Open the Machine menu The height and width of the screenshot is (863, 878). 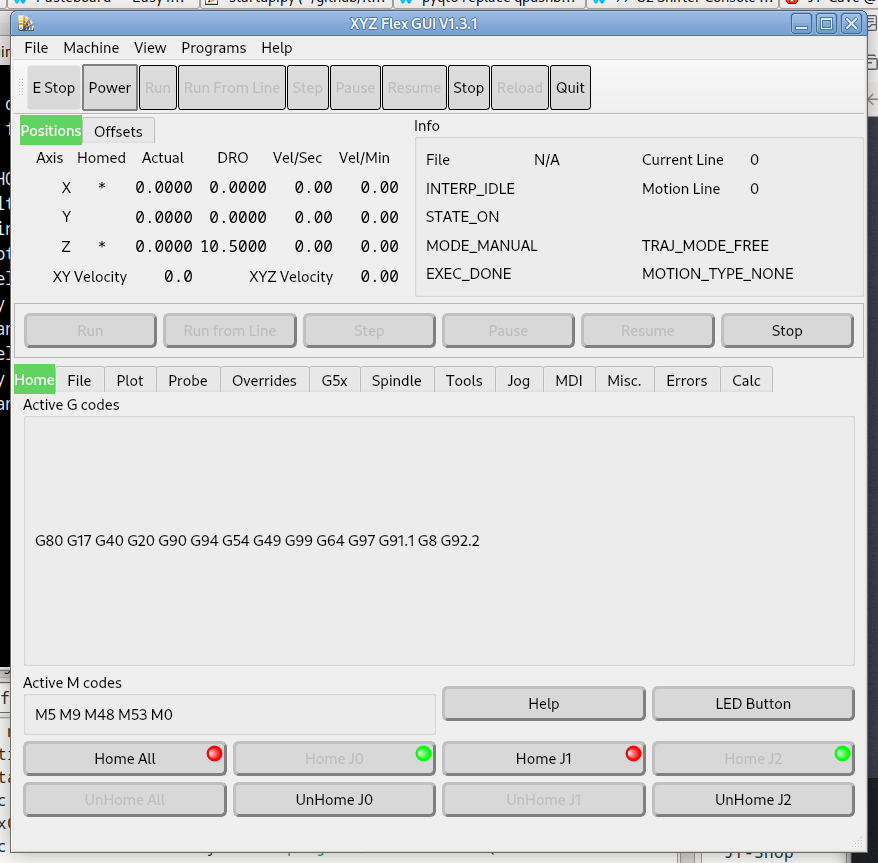click(91, 48)
